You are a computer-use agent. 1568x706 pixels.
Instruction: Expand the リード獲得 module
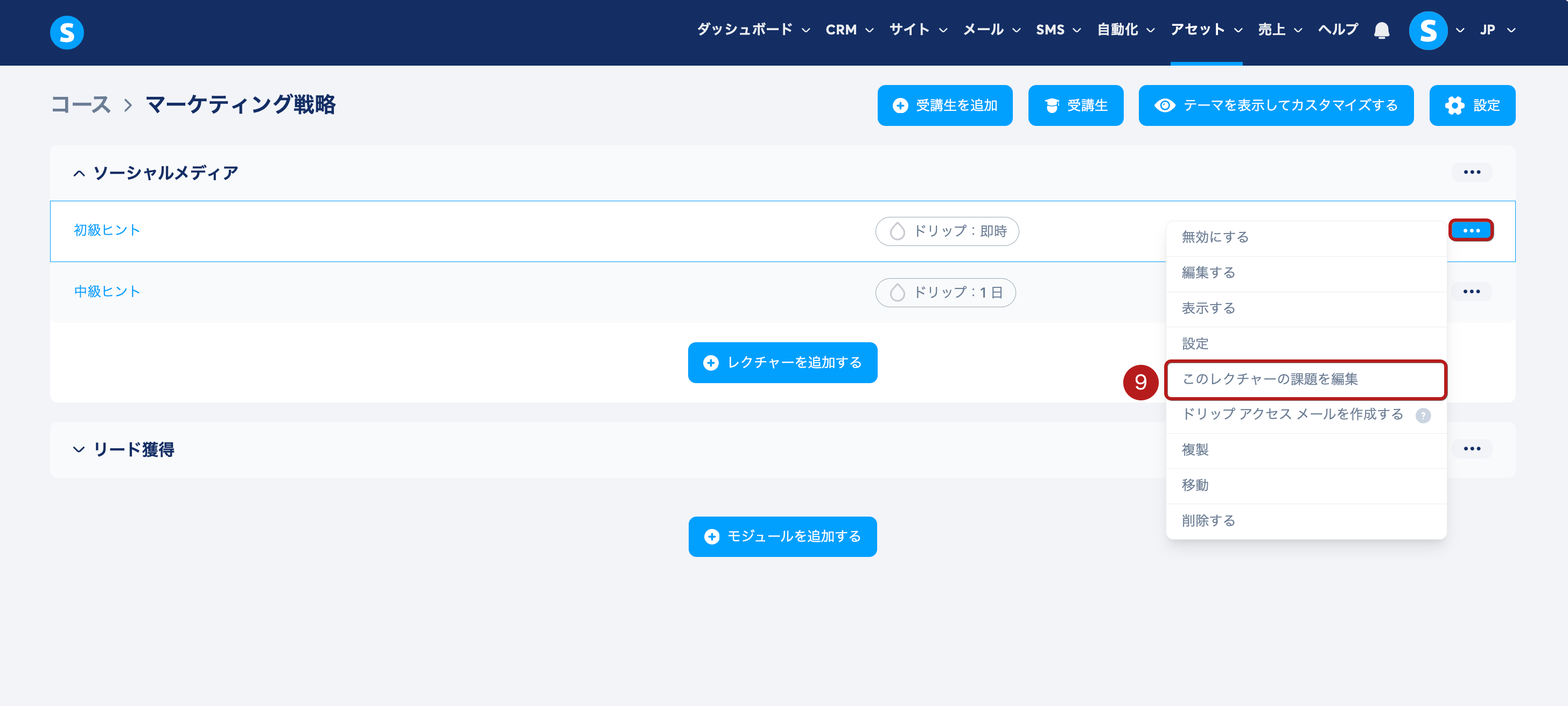[79, 449]
